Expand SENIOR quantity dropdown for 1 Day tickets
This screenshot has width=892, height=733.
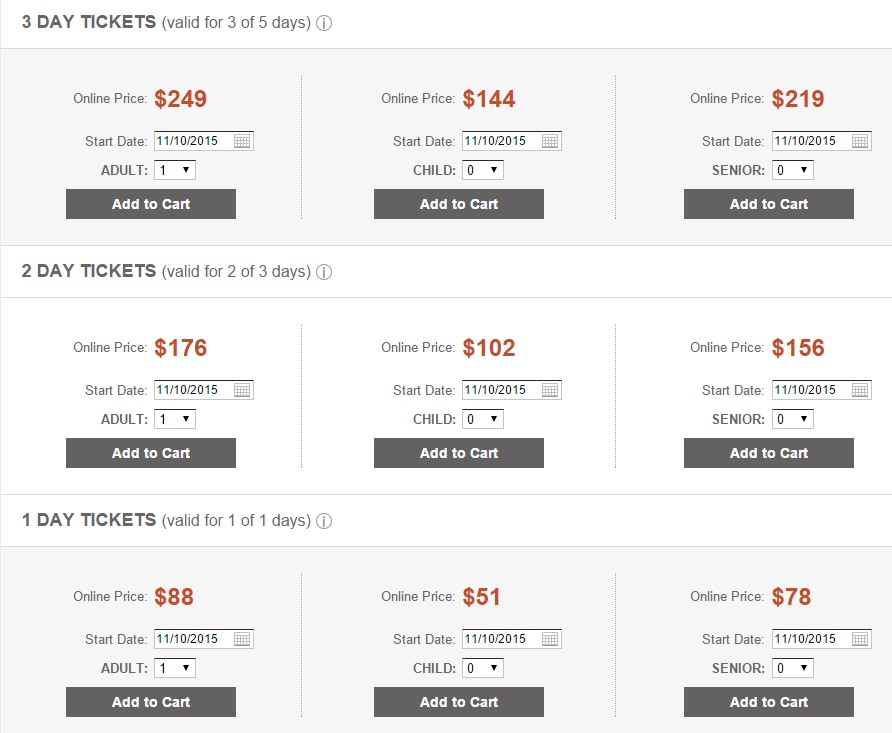point(792,668)
